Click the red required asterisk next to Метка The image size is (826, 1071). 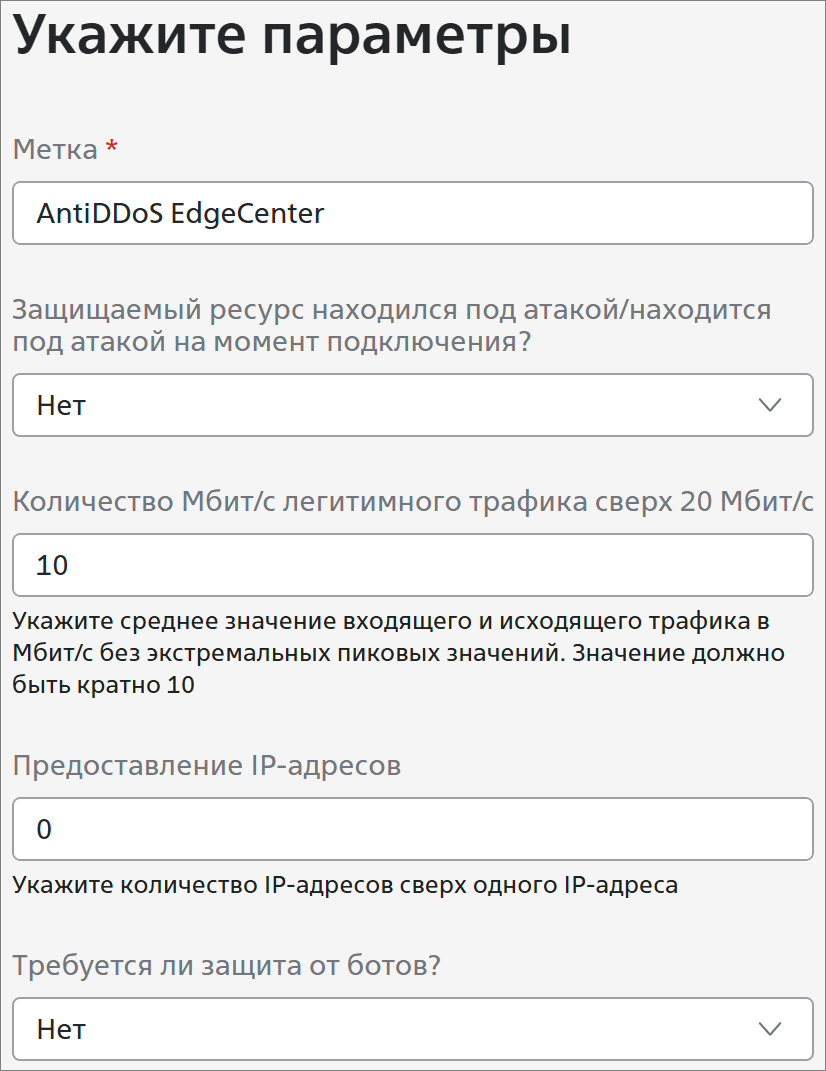(111, 146)
